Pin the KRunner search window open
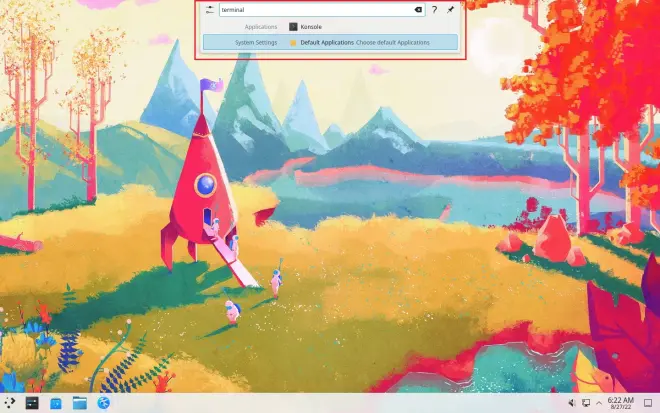Screen dimensions: 660x413 coord(451,9)
